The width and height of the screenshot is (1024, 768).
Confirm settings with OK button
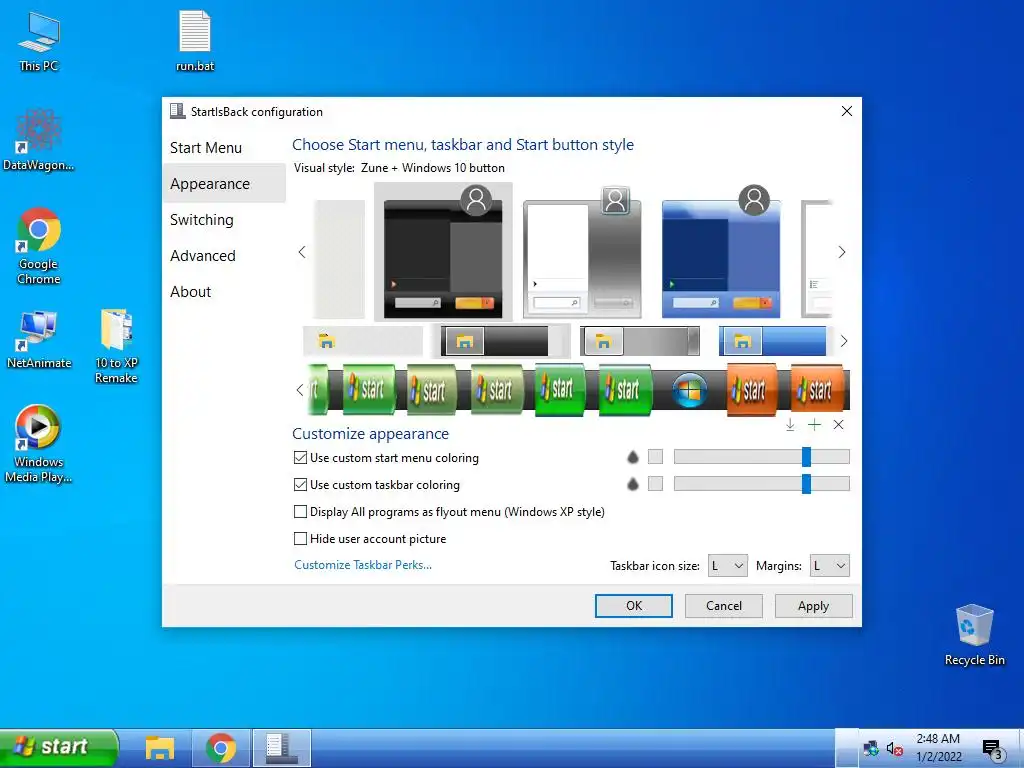click(x=633, y=606)
